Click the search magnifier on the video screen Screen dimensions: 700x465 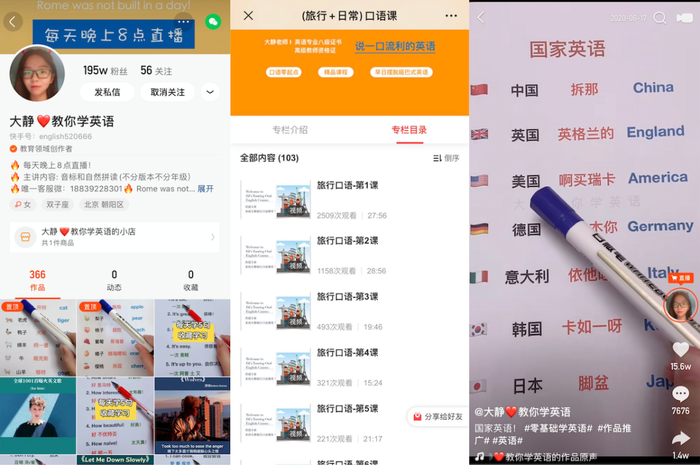tap(659, 18)
